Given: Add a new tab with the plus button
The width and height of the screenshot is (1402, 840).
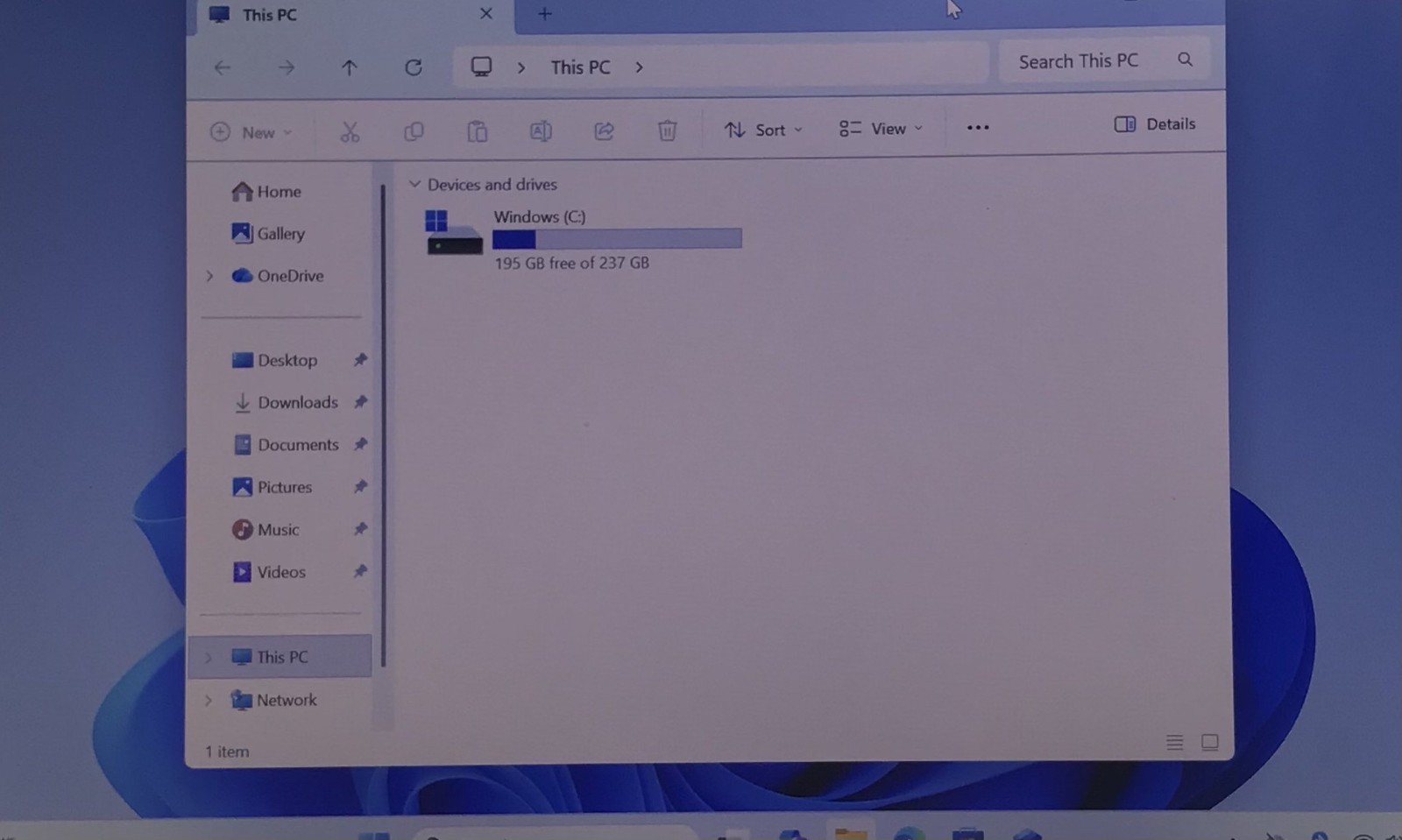Looking at the screenshot, I should (544, 14).
